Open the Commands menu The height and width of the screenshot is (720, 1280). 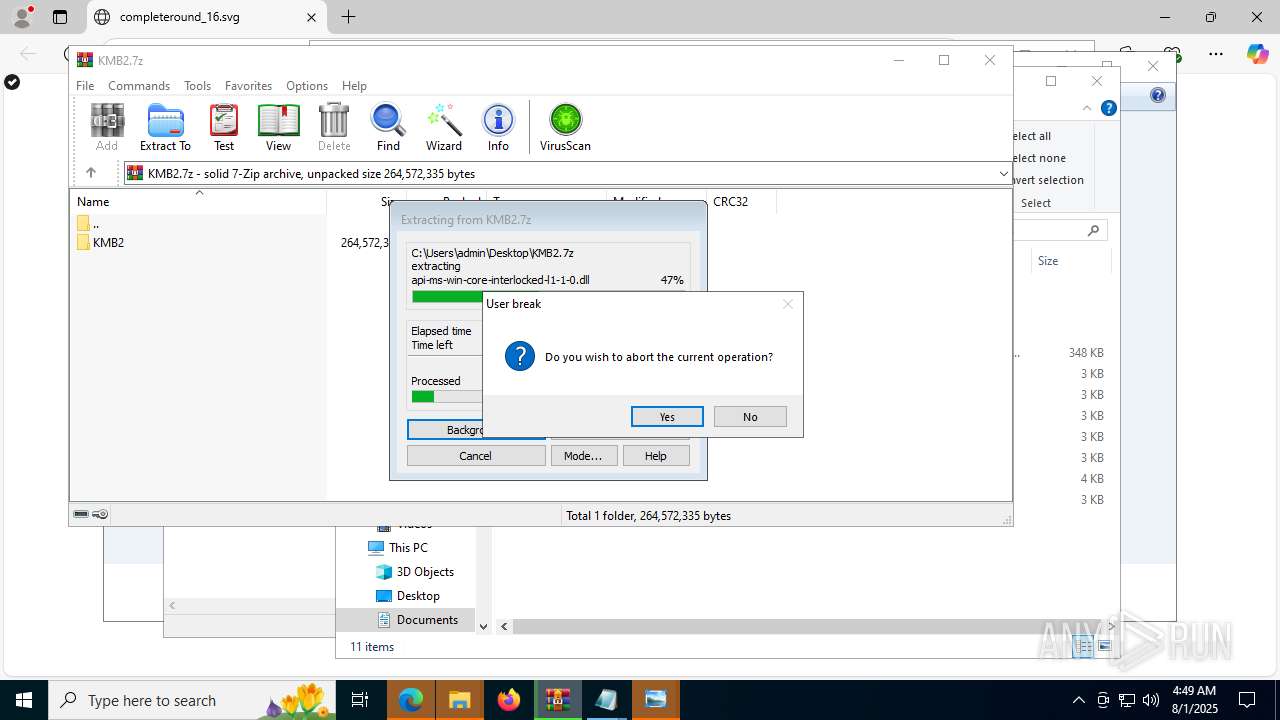click(x=139, y=86)
